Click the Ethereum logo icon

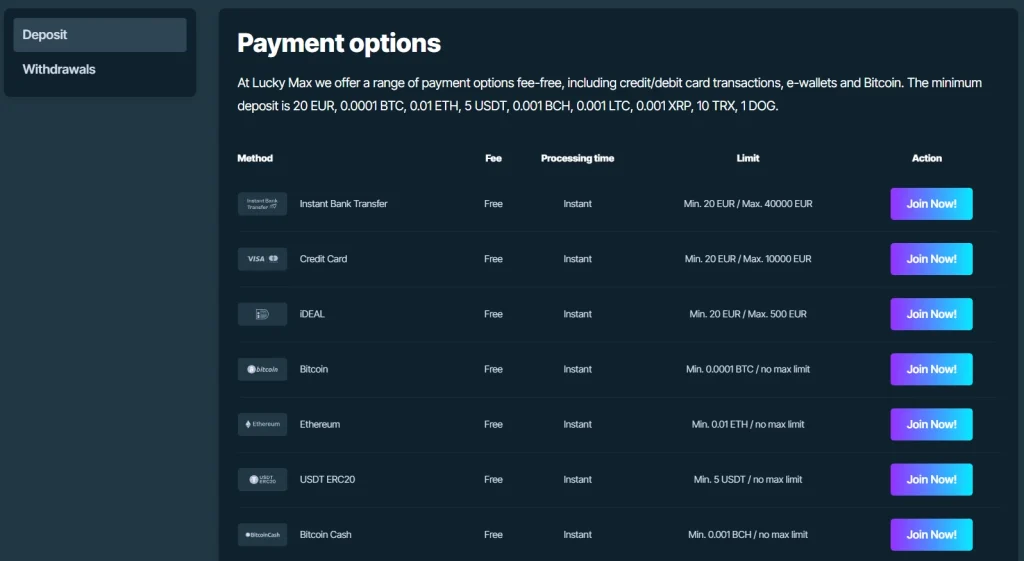click(263, 425)
